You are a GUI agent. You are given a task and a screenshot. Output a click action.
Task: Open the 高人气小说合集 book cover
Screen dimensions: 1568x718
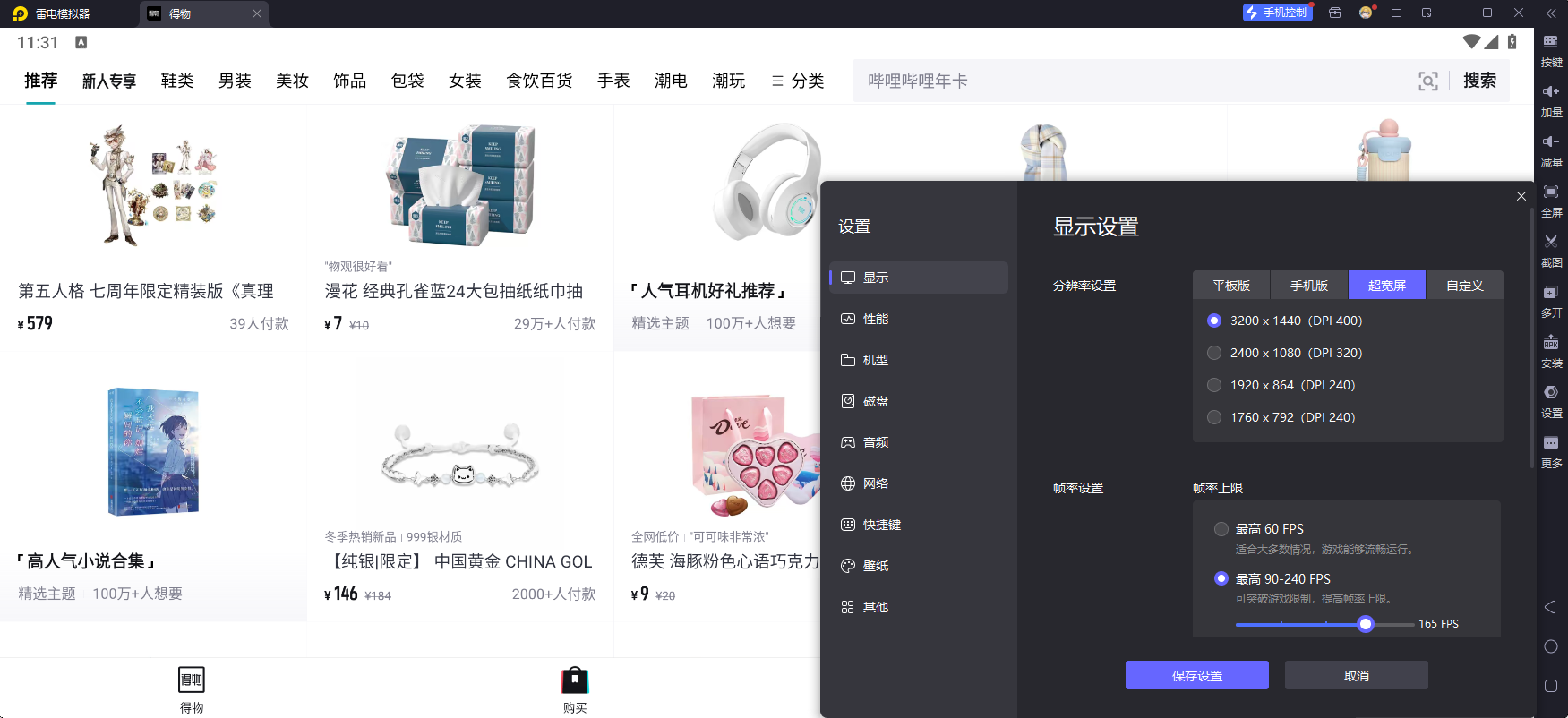pos(153,451)
